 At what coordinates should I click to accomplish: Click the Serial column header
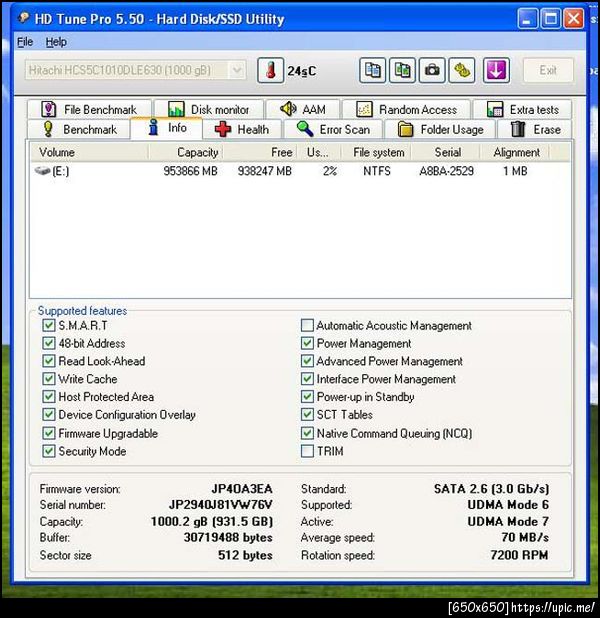(x=445, y=152)
